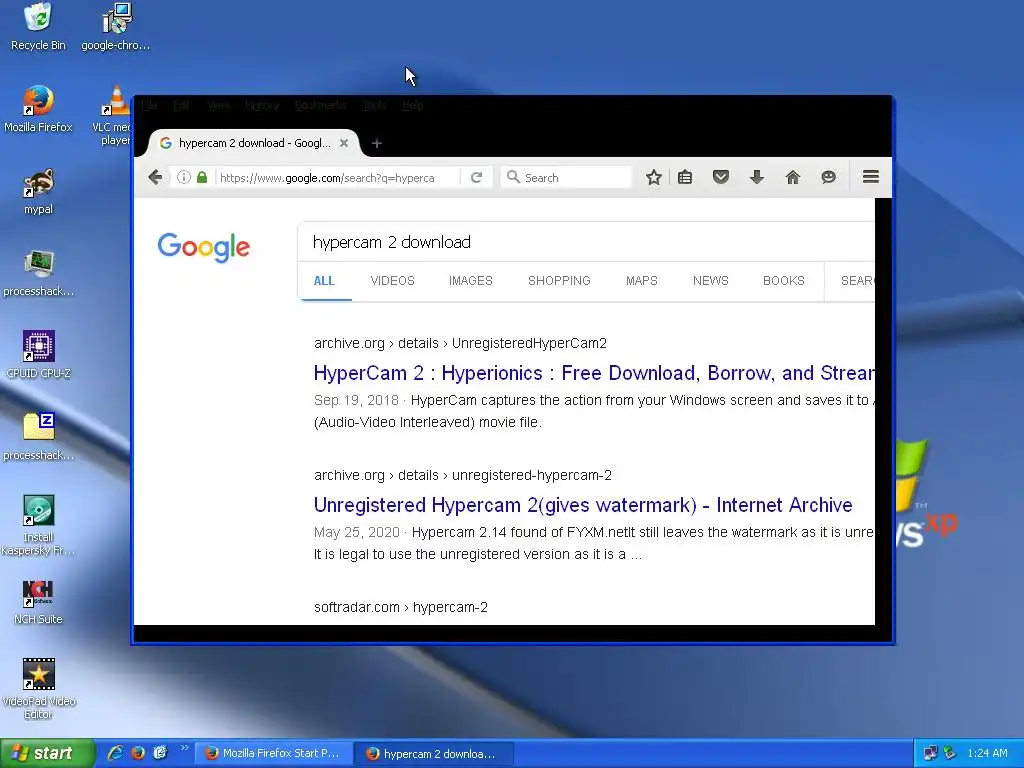This screenshot has height=768, width=1024.
Task: Go to Firefox home page icon
Action: [x=793, y=177]
